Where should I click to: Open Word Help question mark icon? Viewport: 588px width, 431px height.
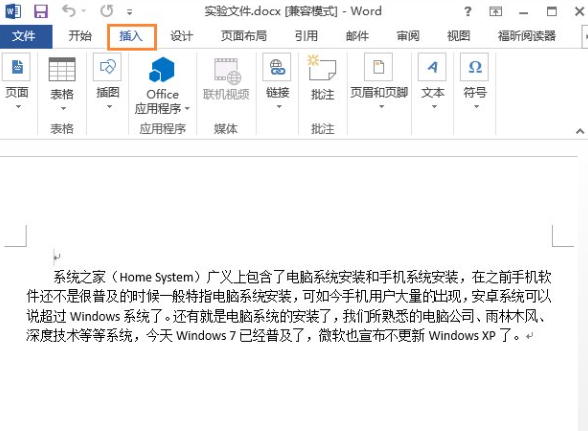468,12
